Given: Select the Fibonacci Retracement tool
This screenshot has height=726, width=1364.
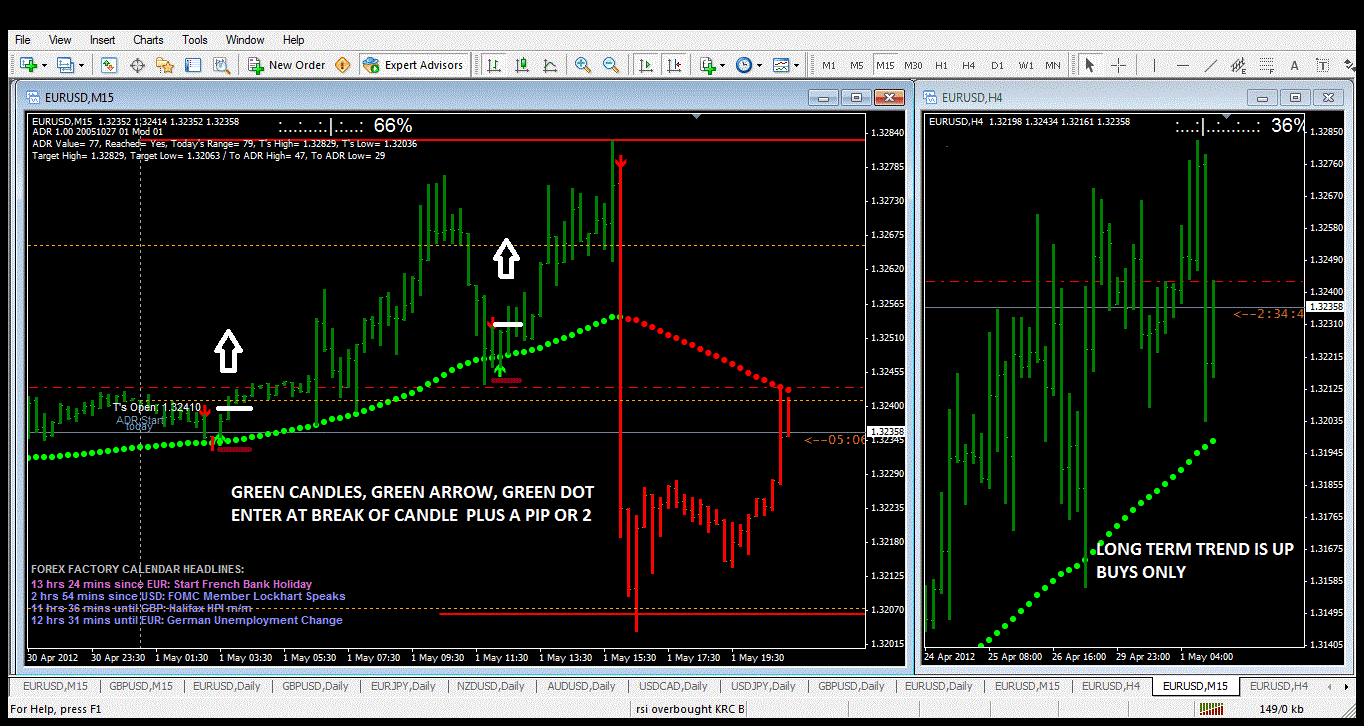Looking at the screenshot, I should point(1267,65).
